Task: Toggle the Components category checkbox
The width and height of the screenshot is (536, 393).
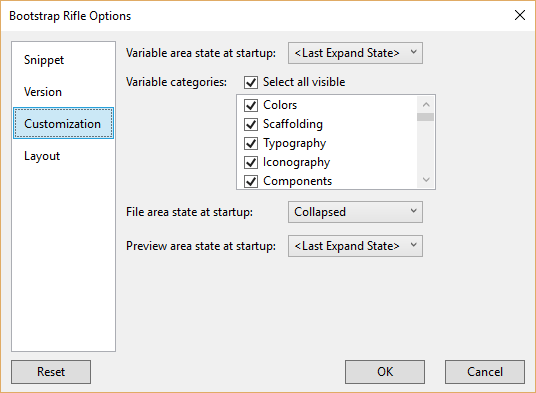Action: coord(251,181)
